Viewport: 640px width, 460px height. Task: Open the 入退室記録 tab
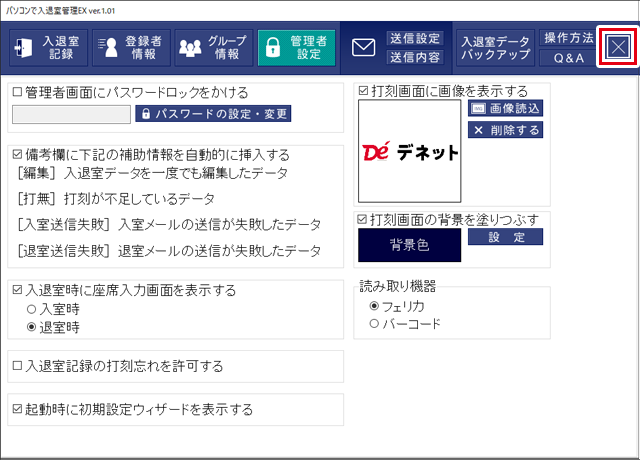(48, 48)
